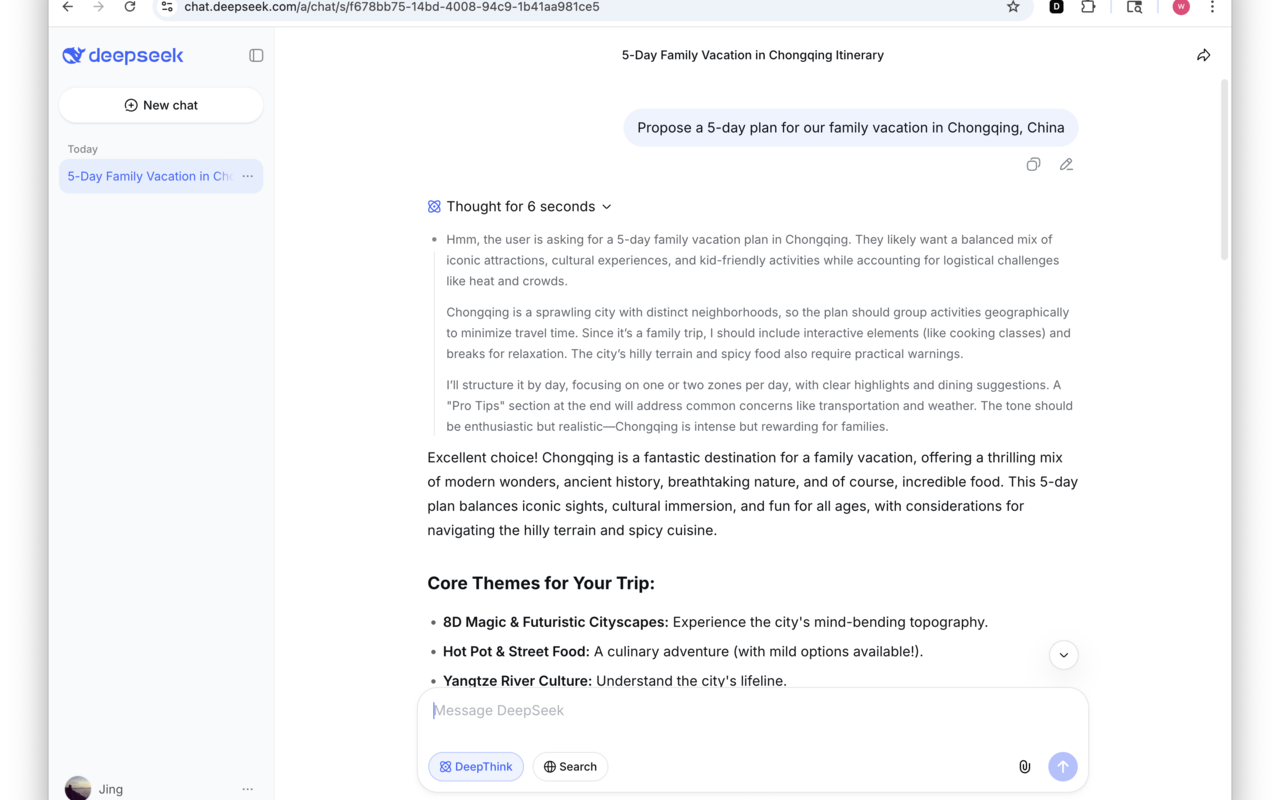Image resolution: width=1280 pixels, height=800 pixels.
Task: Click the browser address bar URL
Action: click(x=392, y=7)
